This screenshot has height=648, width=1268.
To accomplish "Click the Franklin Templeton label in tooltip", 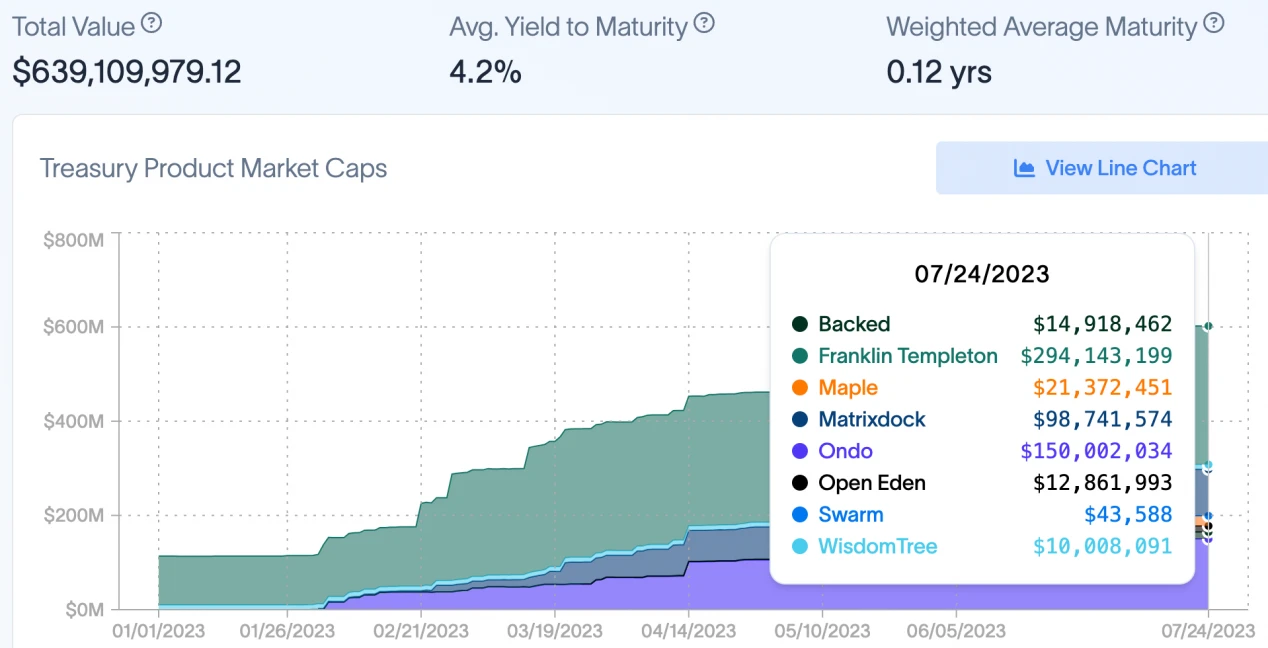I will tap(908, 356).
